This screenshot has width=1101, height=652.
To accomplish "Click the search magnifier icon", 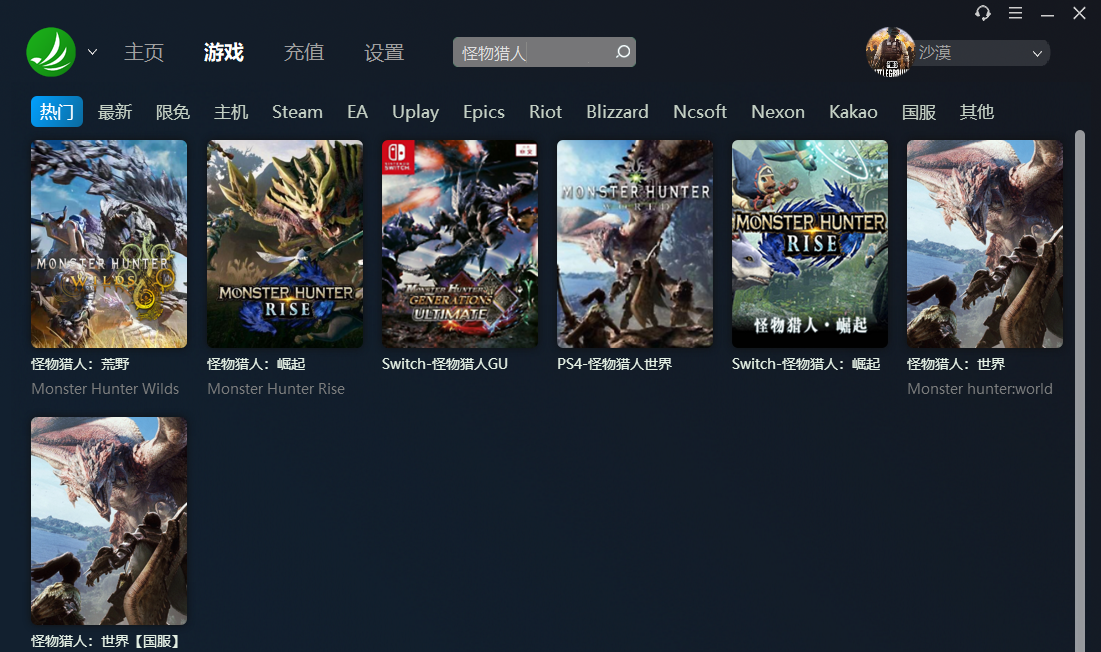I will [623, 52].
